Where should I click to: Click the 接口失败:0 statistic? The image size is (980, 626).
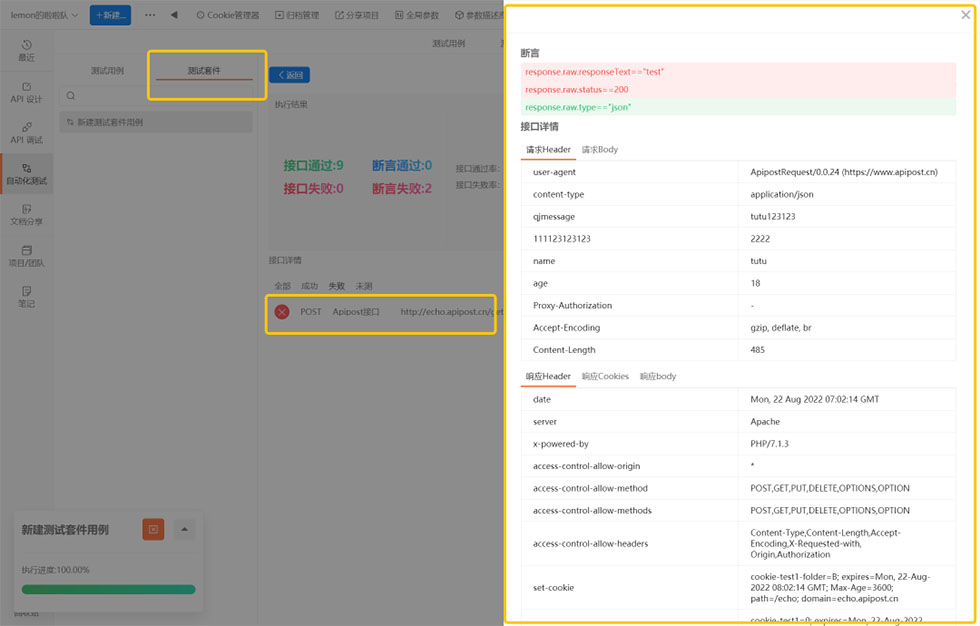click(313, 189)
